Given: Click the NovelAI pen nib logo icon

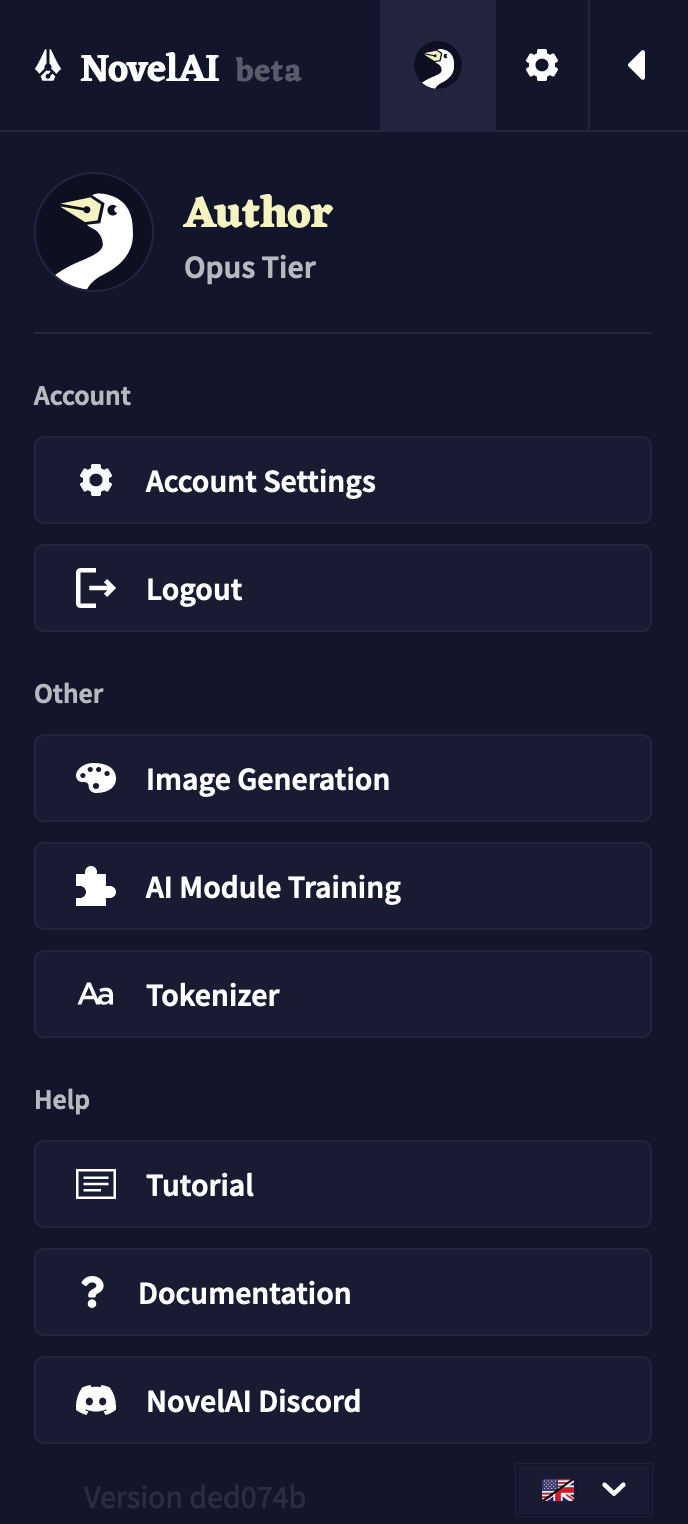Looking at the screenshot, I should (48, 67).
